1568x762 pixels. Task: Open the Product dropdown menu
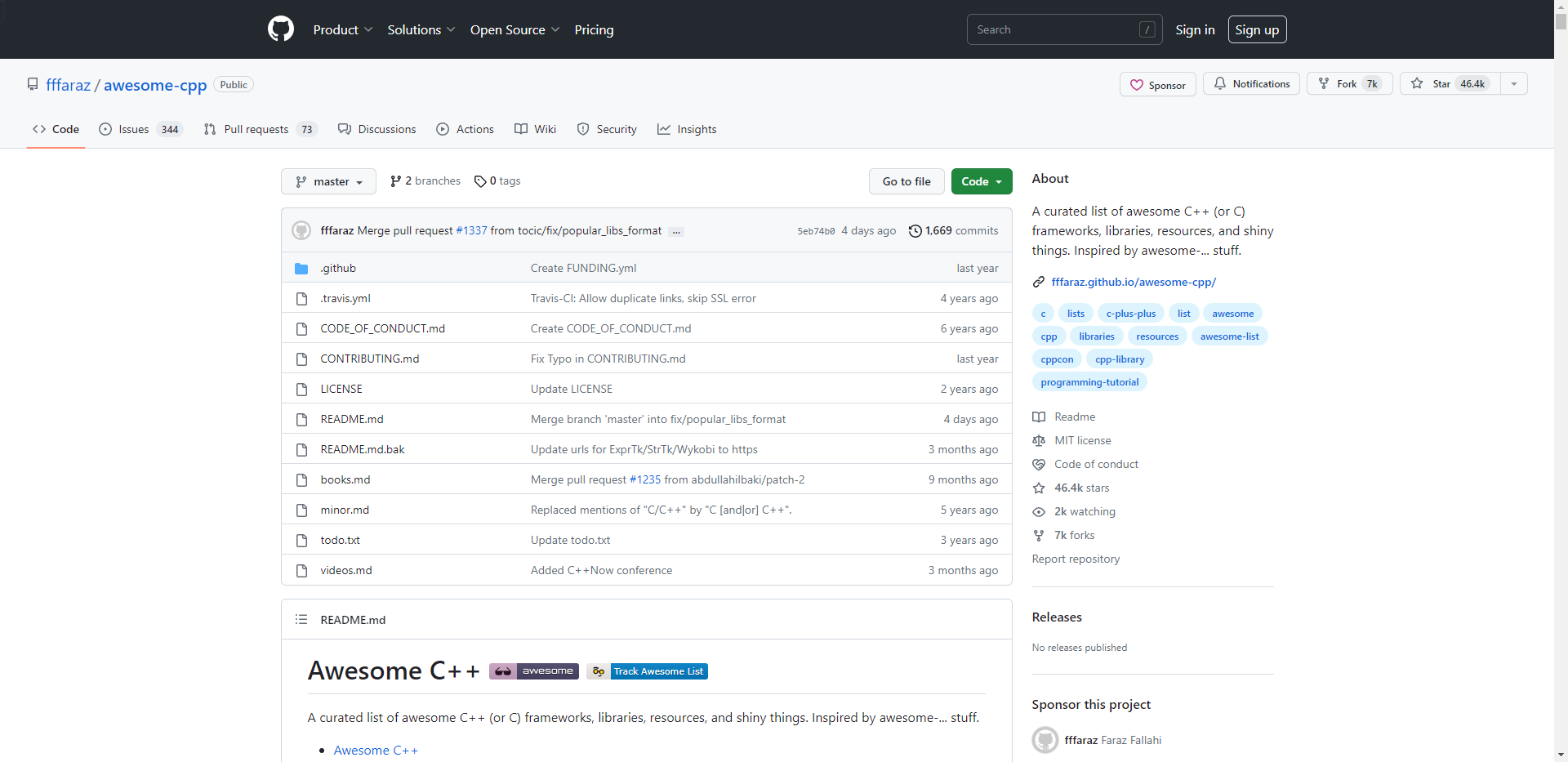[x=343, y=30]
